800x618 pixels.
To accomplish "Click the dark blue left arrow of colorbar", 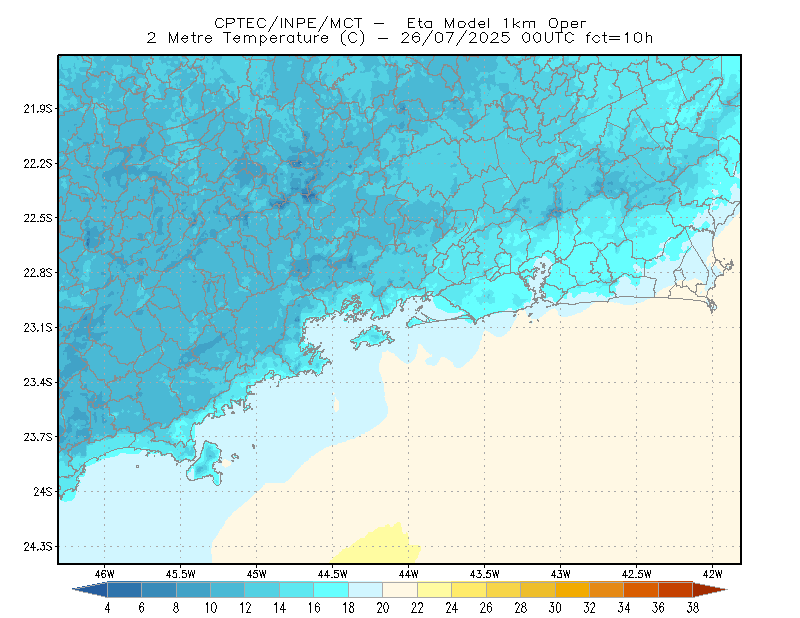I will [91, 589].
